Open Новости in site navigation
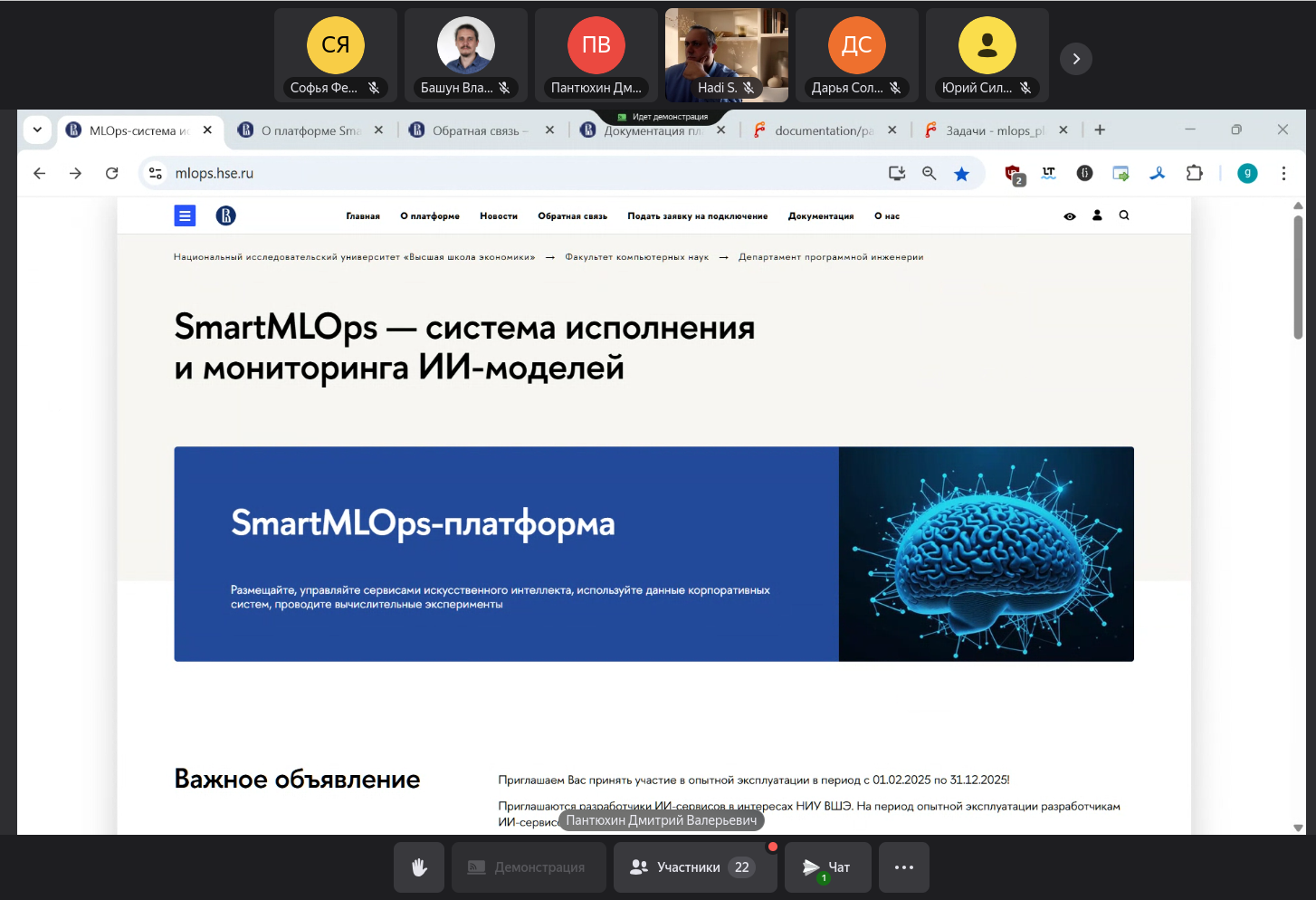Screen dimensions: 1316x900 pyautogui.click(x=499, y=216)
